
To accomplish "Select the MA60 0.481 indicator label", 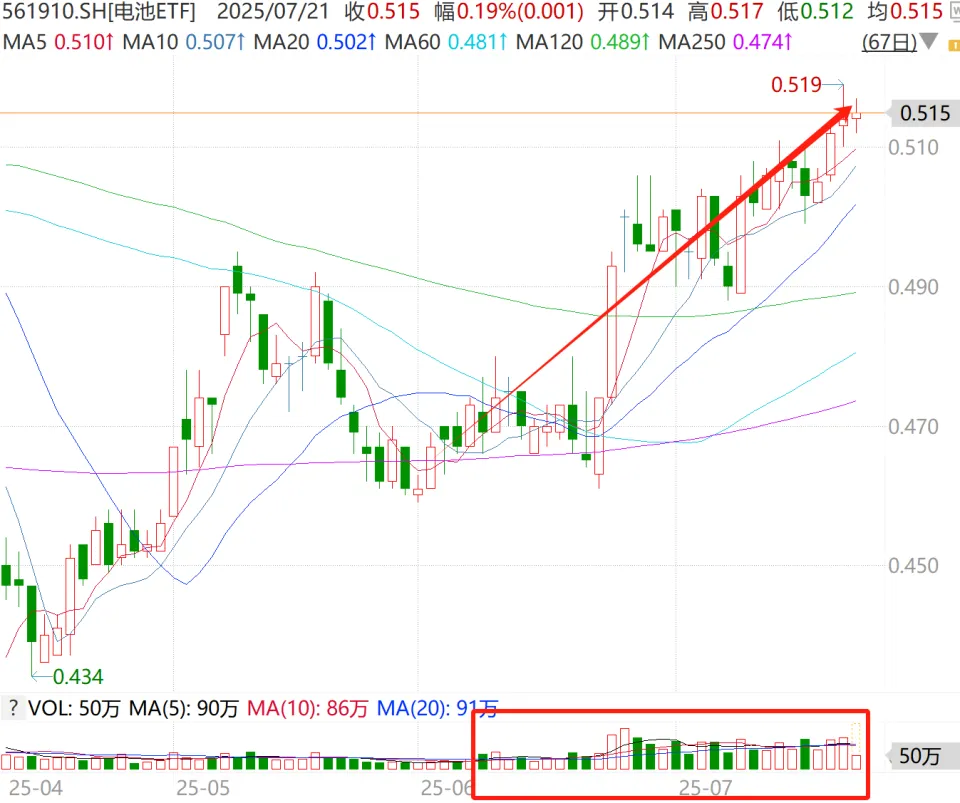I will pyautogui.click(x=446, y=42).
